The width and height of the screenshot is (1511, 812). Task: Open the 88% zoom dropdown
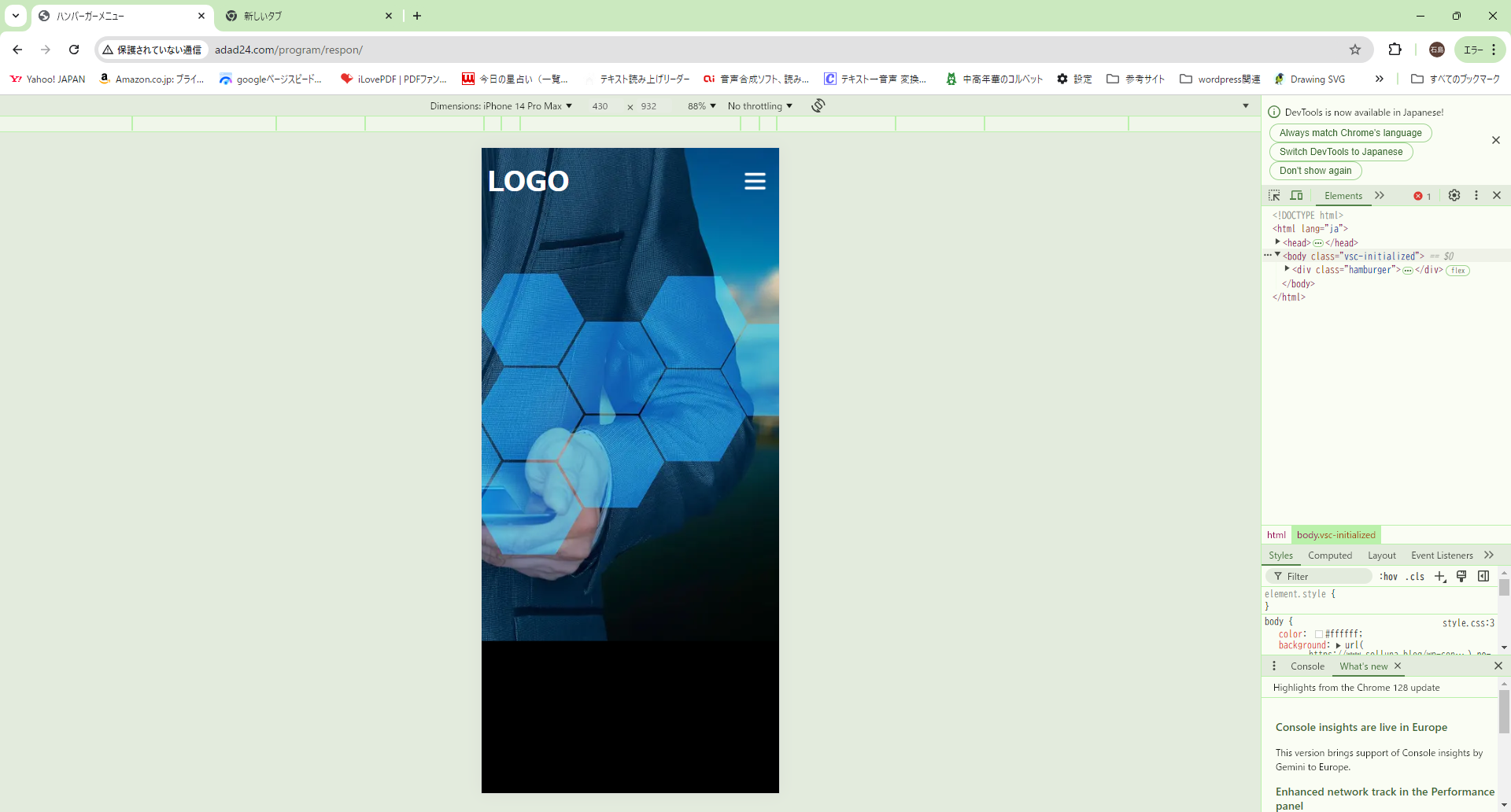click(702, 106)
